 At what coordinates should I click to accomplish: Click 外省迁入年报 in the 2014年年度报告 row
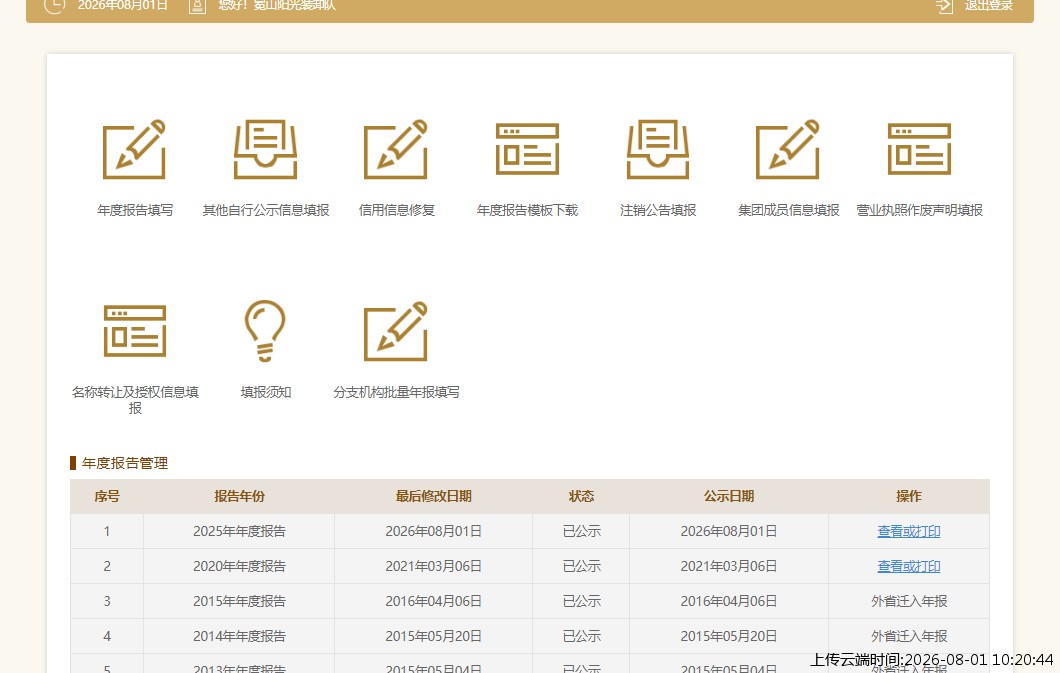pos(909,637)
